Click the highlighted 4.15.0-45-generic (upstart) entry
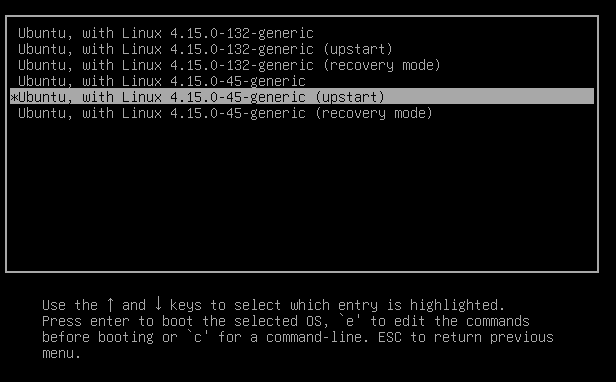The image size is (616, 382). pos(302,97)
